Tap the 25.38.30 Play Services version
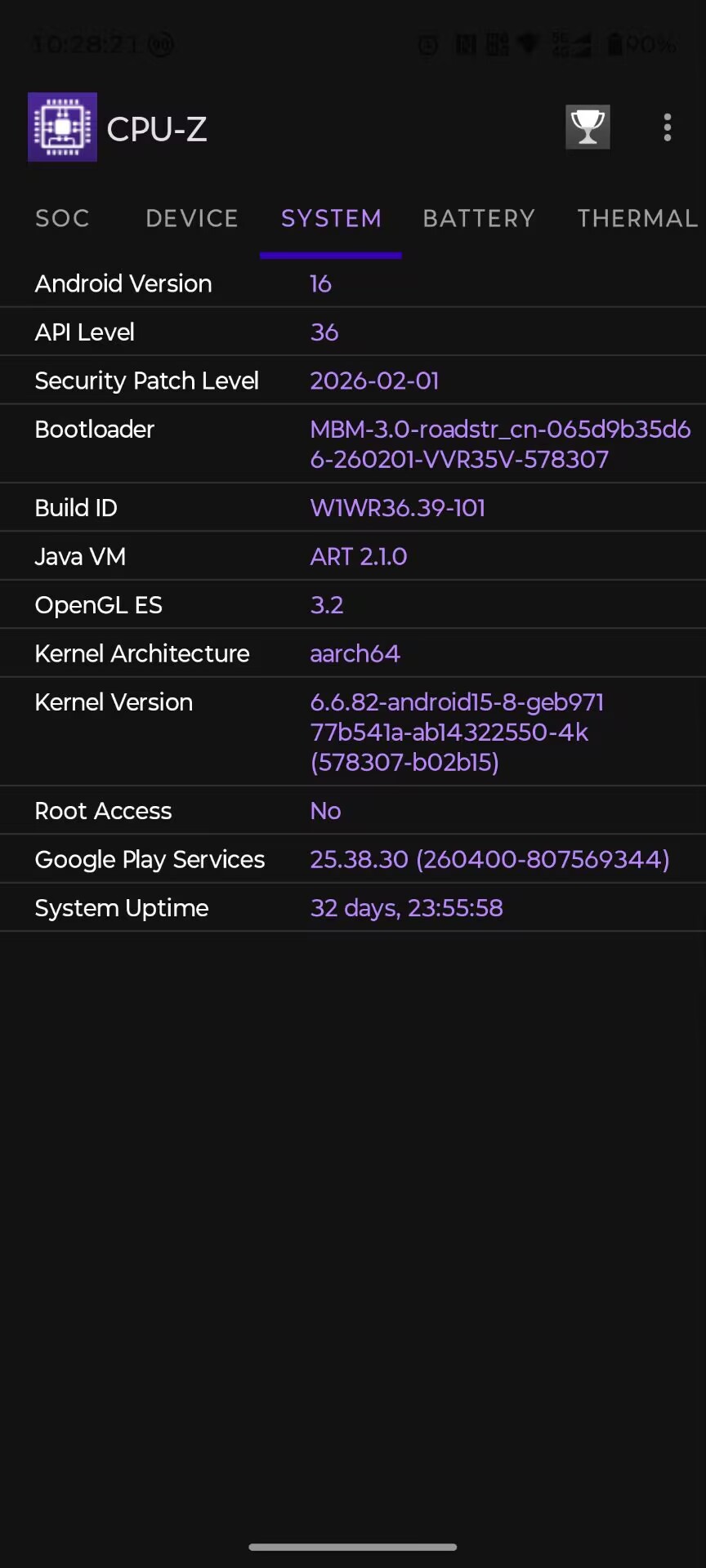The image size is (706, 1568). point(489,859)
